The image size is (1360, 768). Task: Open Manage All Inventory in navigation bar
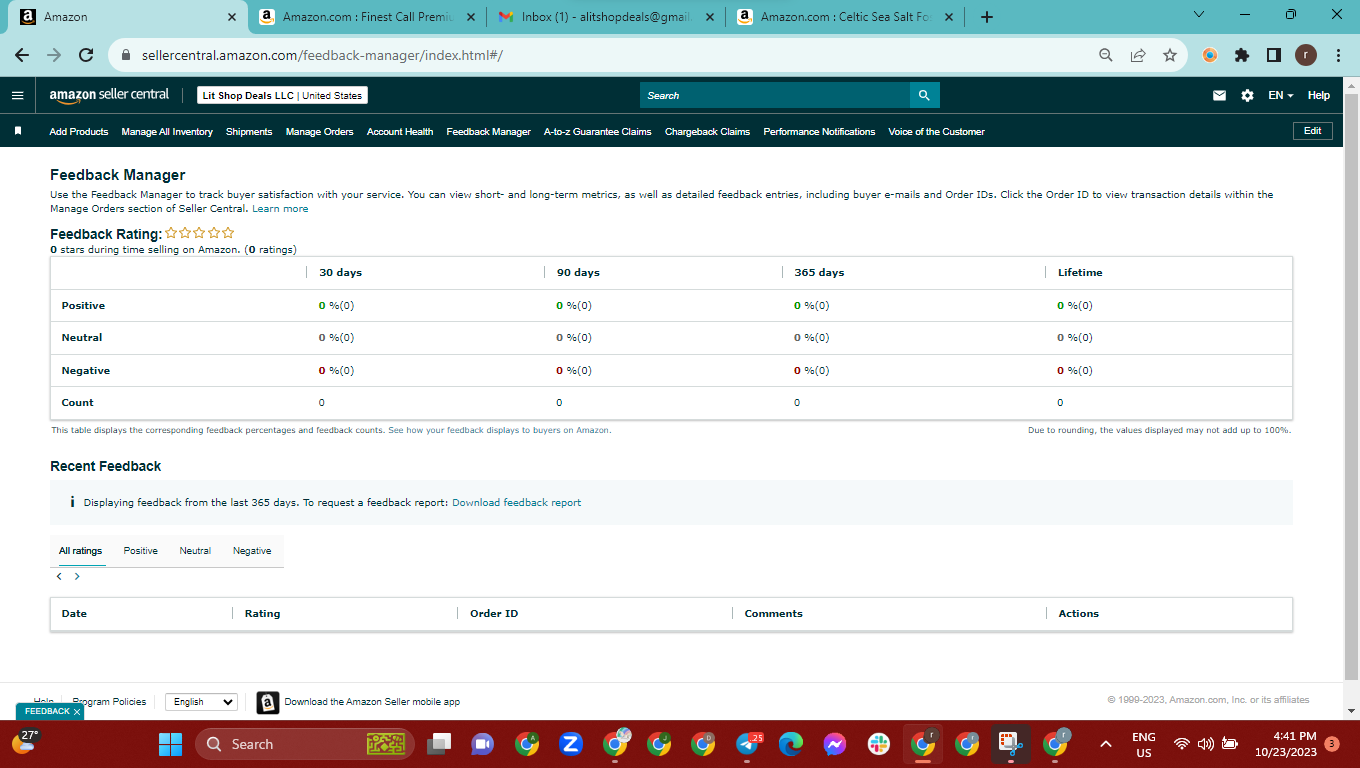(167, 132)
